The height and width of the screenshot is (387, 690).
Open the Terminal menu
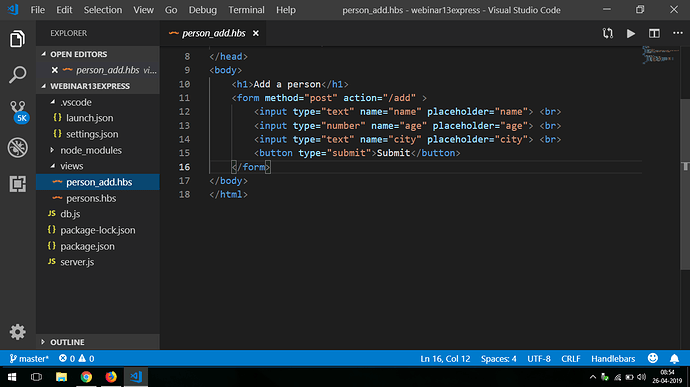(x=246, y=10)
